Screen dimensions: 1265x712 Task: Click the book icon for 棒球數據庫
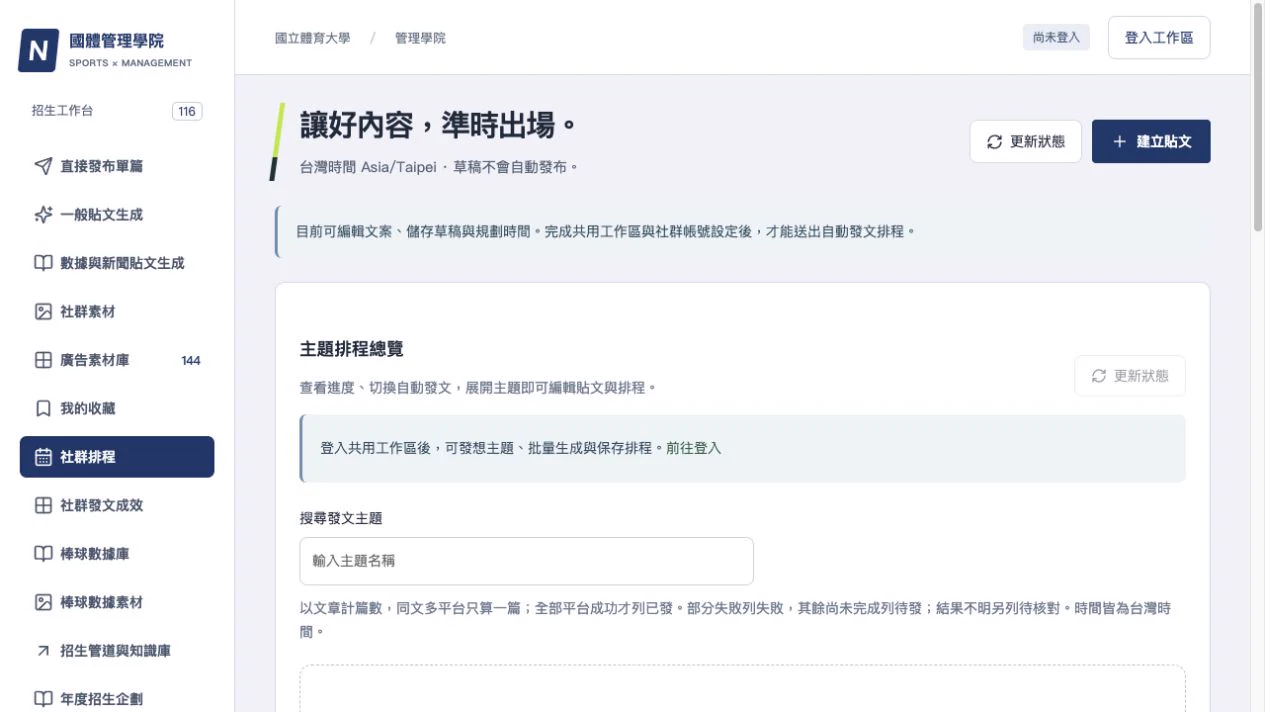tap(43, 553)
